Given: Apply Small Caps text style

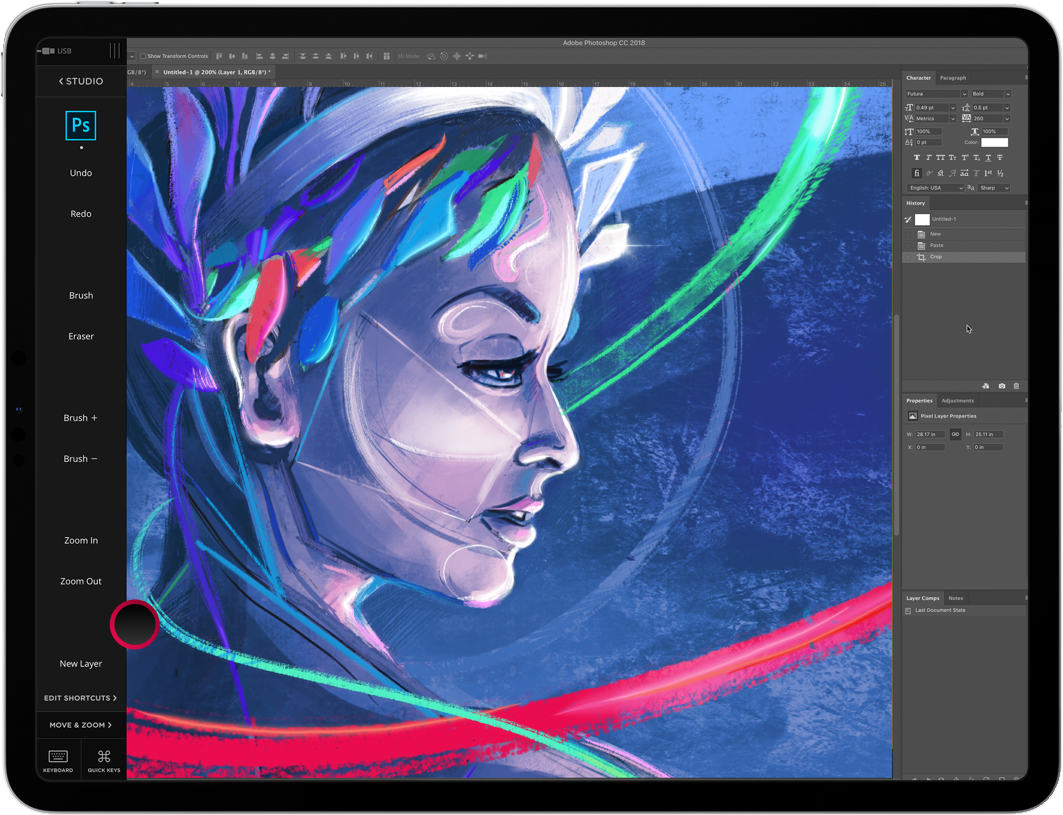Looking at the screenshot, I should [952, 157].
